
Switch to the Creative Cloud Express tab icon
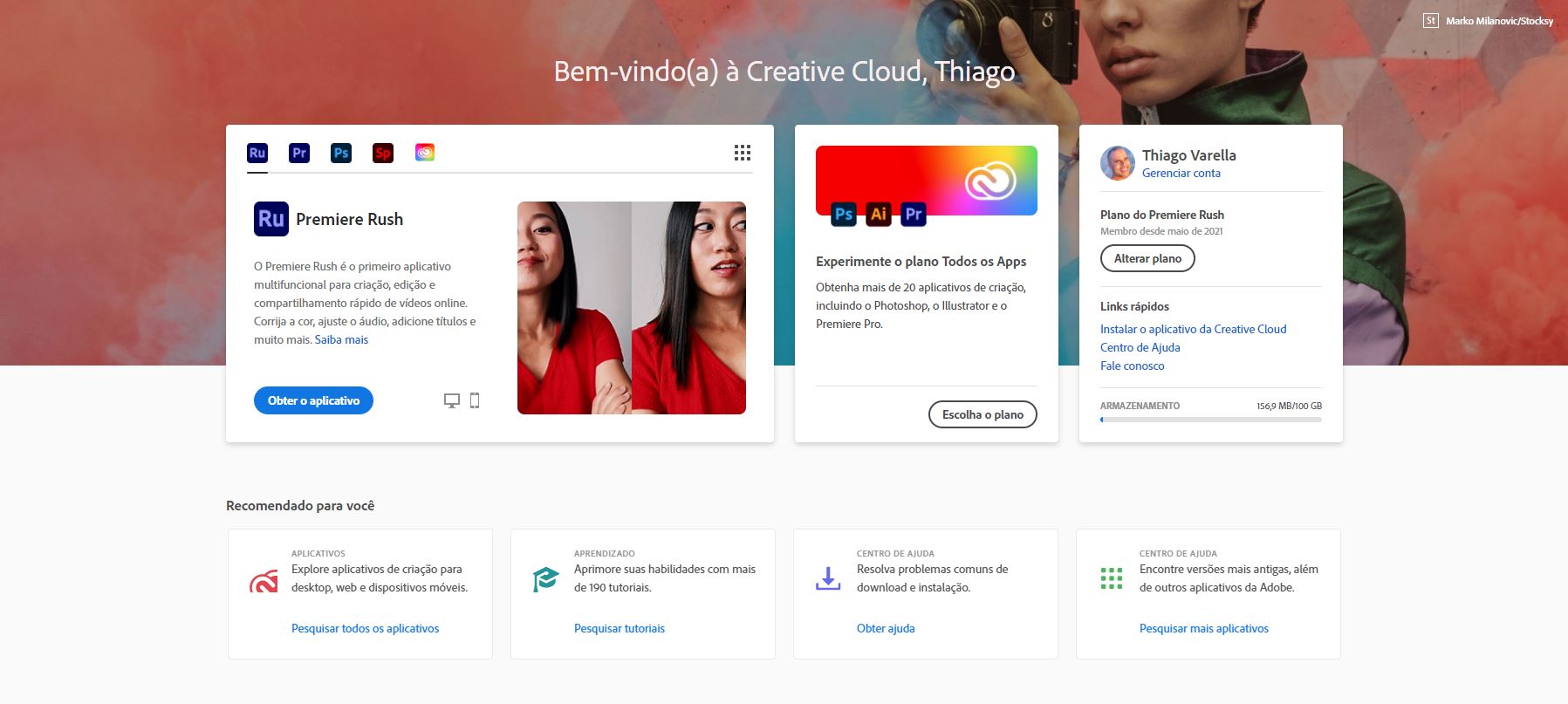[425, 153]
